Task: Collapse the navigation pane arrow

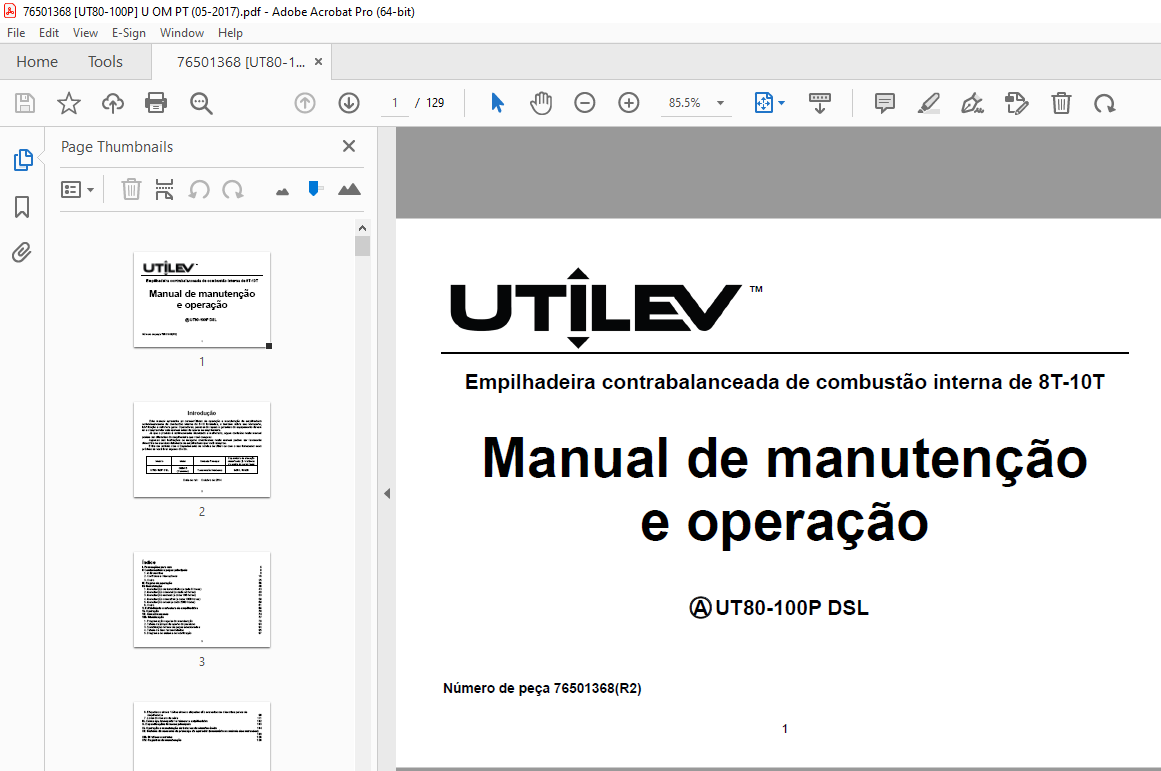Action: (387, 493)
